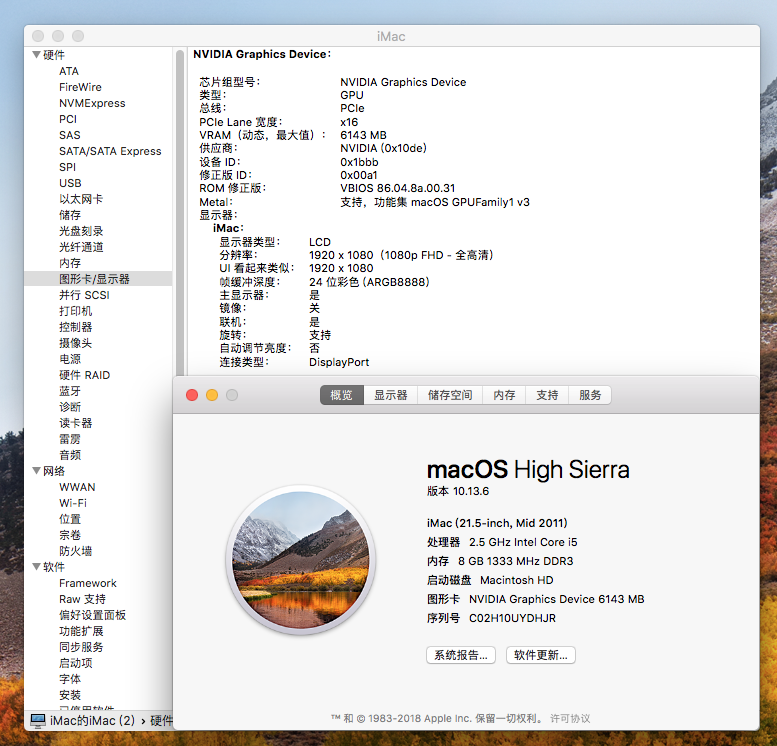
Task: Select 并行 SCSI entry
Action: point(84,295)
